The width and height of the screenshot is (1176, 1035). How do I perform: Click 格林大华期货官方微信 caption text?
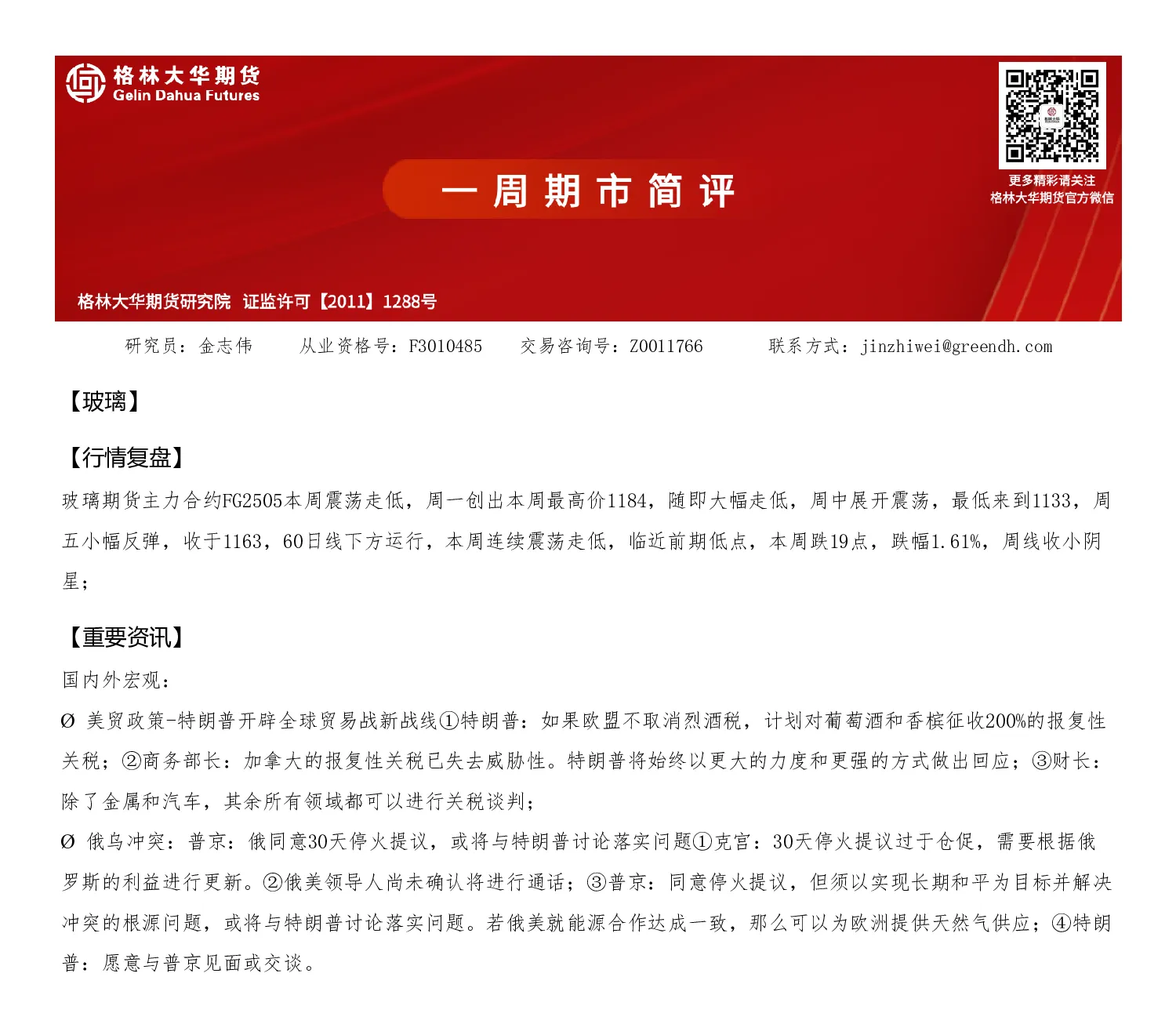click(x=1052, y=198)
